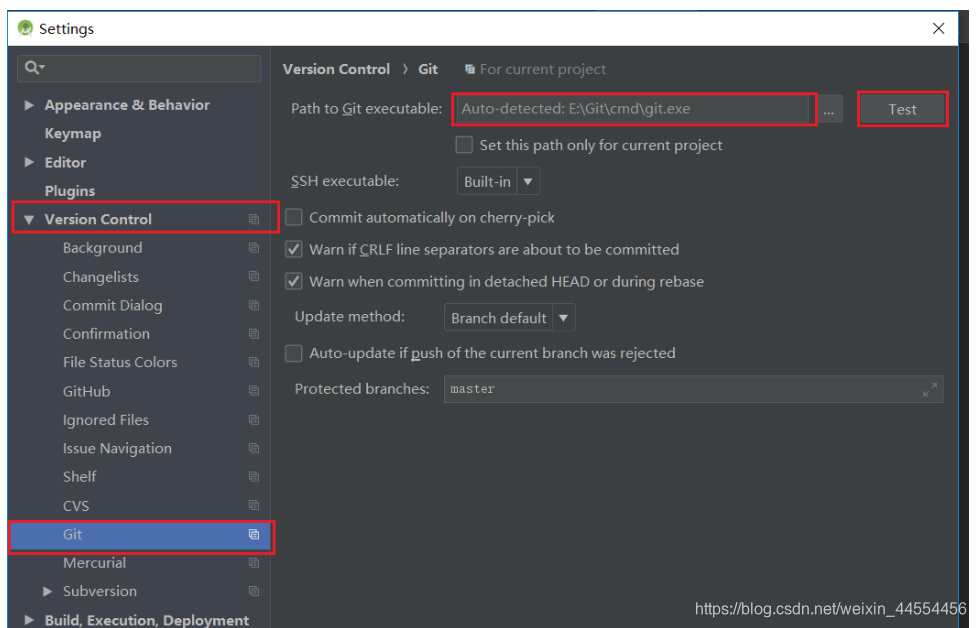Click project-level icon beside Issue Navigation
This screenshot has height=628, width=977.
click(254, 448)
